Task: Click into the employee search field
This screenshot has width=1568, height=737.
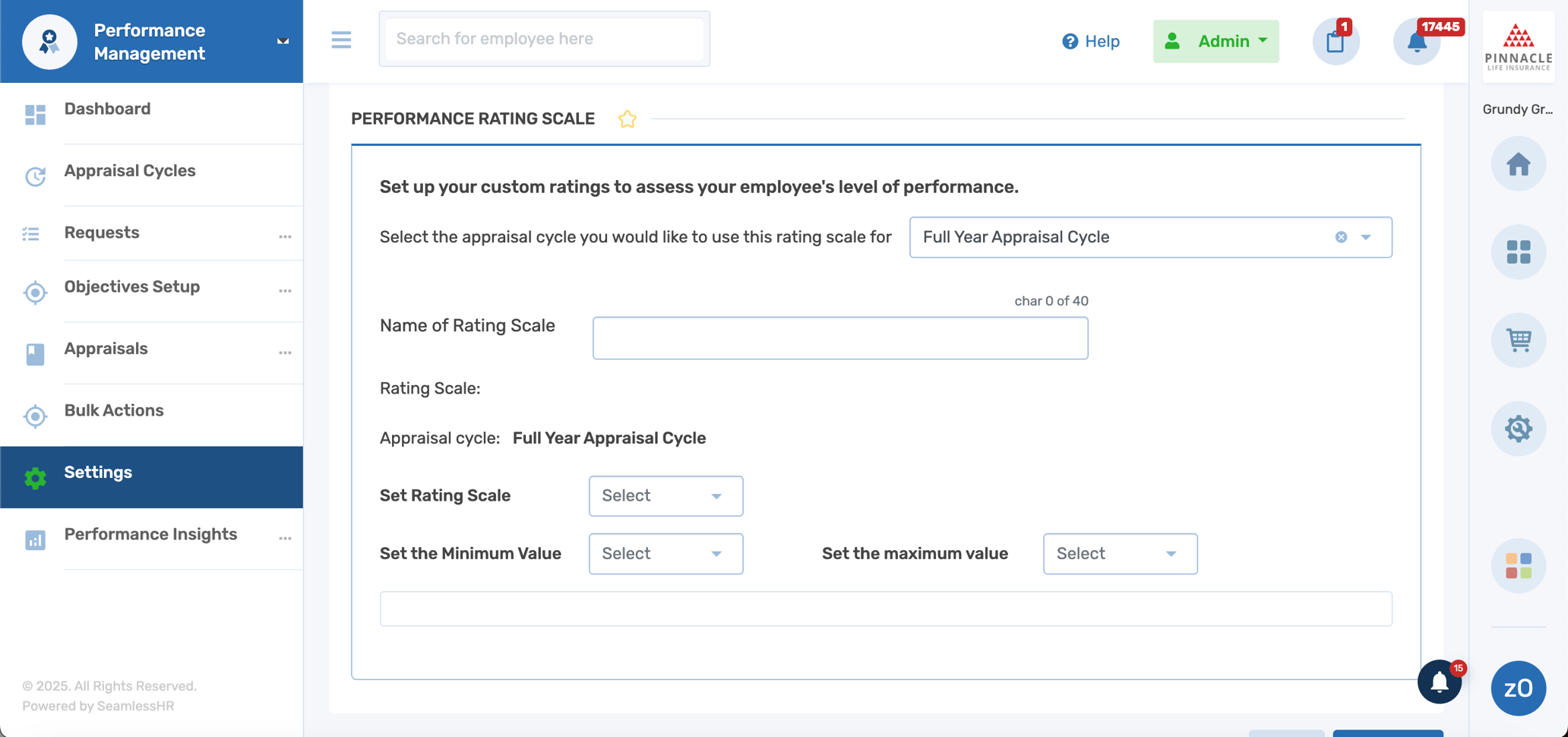Action: coord(544,39)
